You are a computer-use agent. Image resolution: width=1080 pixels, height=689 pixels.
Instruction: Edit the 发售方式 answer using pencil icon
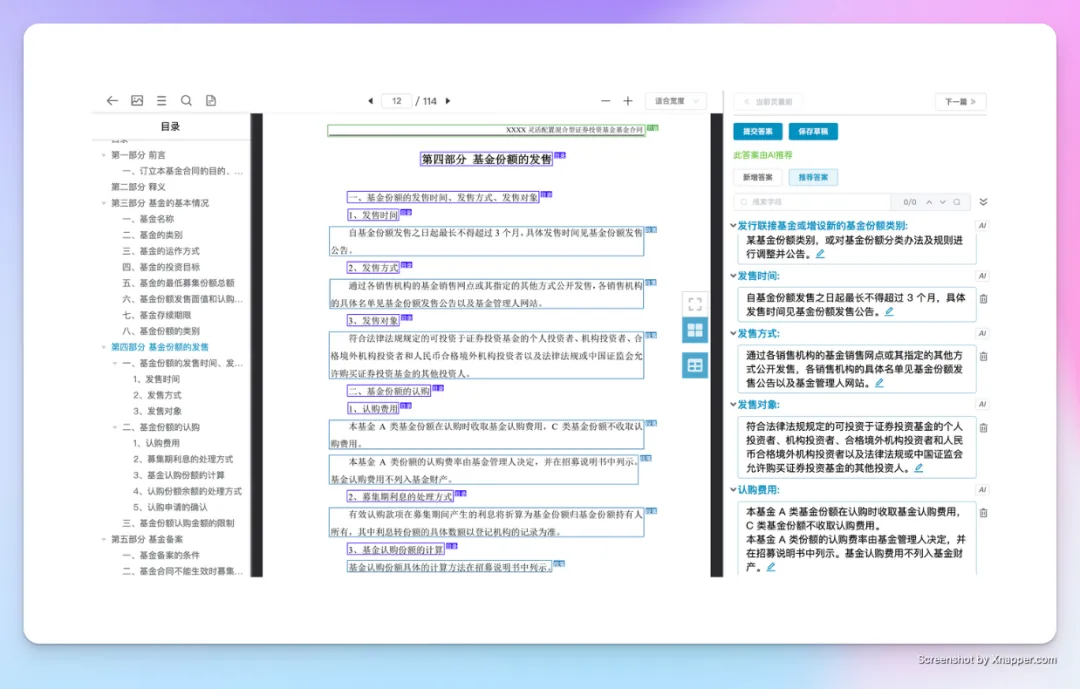point(879,382)
